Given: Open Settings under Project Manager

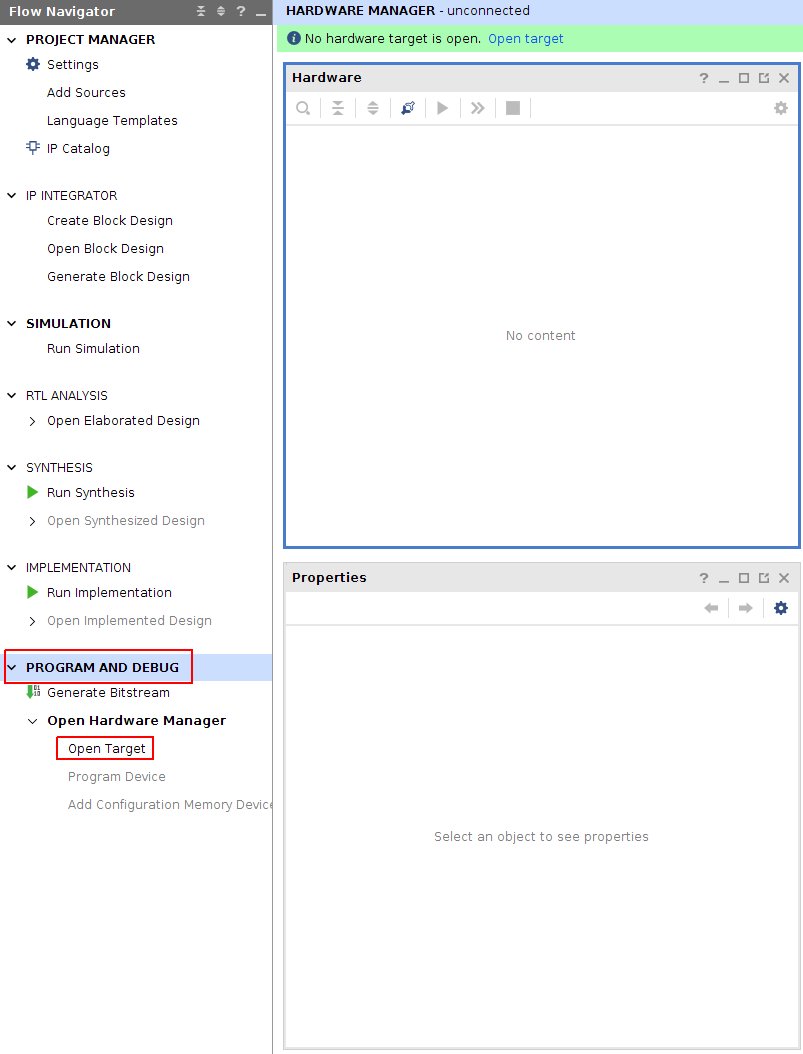Looking at the screenshot, I should point(72,65).
